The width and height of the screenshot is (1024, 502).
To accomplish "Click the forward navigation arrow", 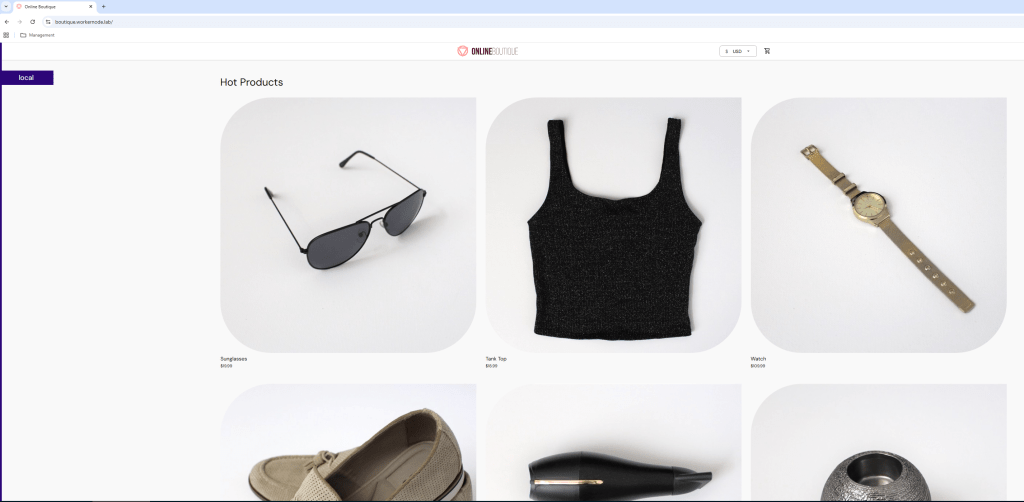I will [x=20, y=21].
